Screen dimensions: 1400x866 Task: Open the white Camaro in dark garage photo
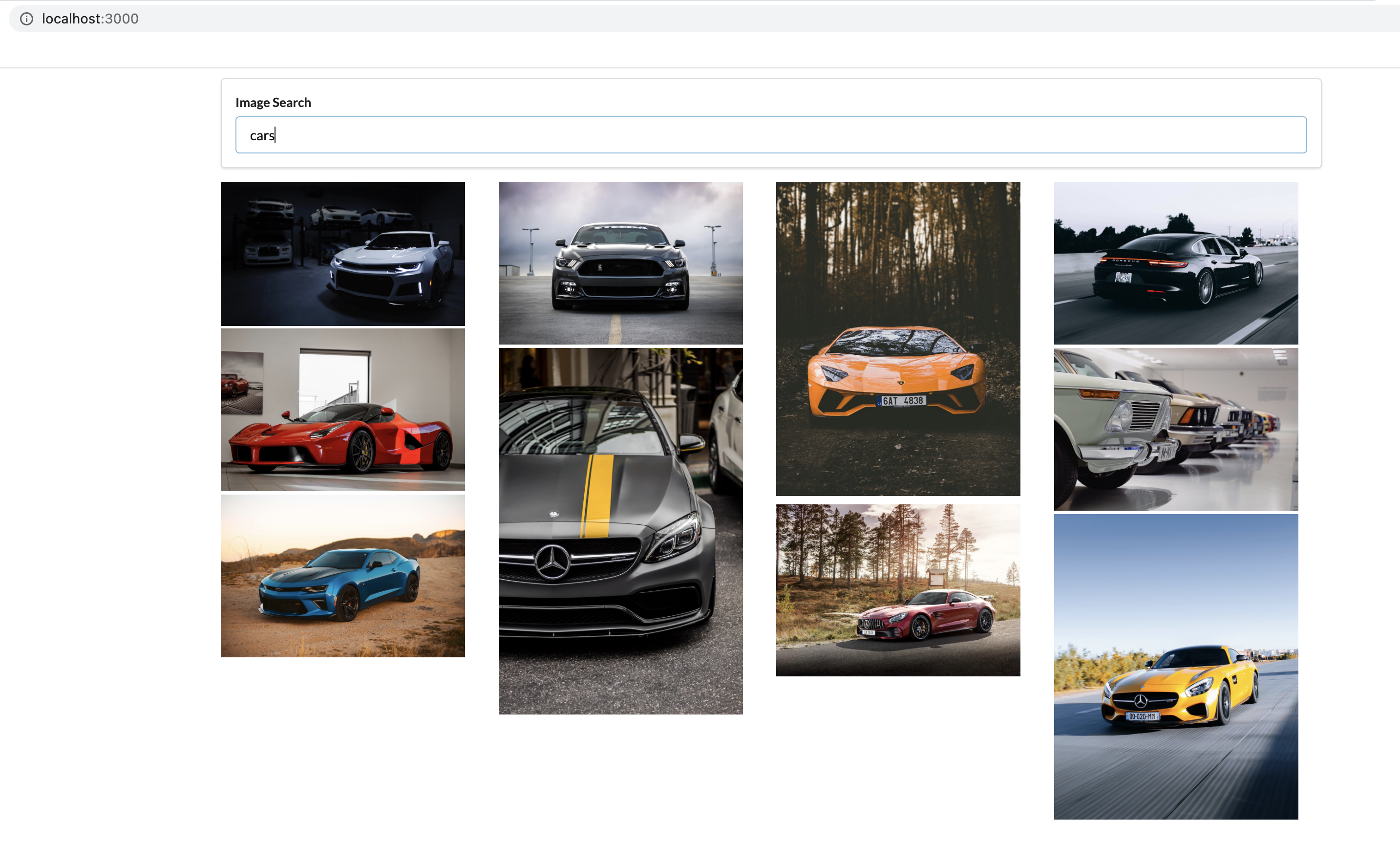coord(343,254)
